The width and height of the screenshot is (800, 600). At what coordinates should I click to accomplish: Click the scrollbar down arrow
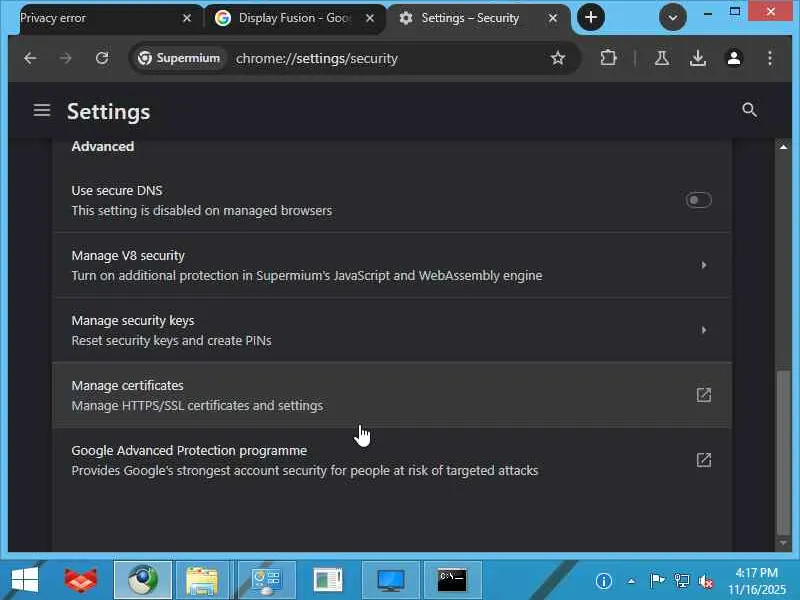pyautogui.click(x=783, y=543)
